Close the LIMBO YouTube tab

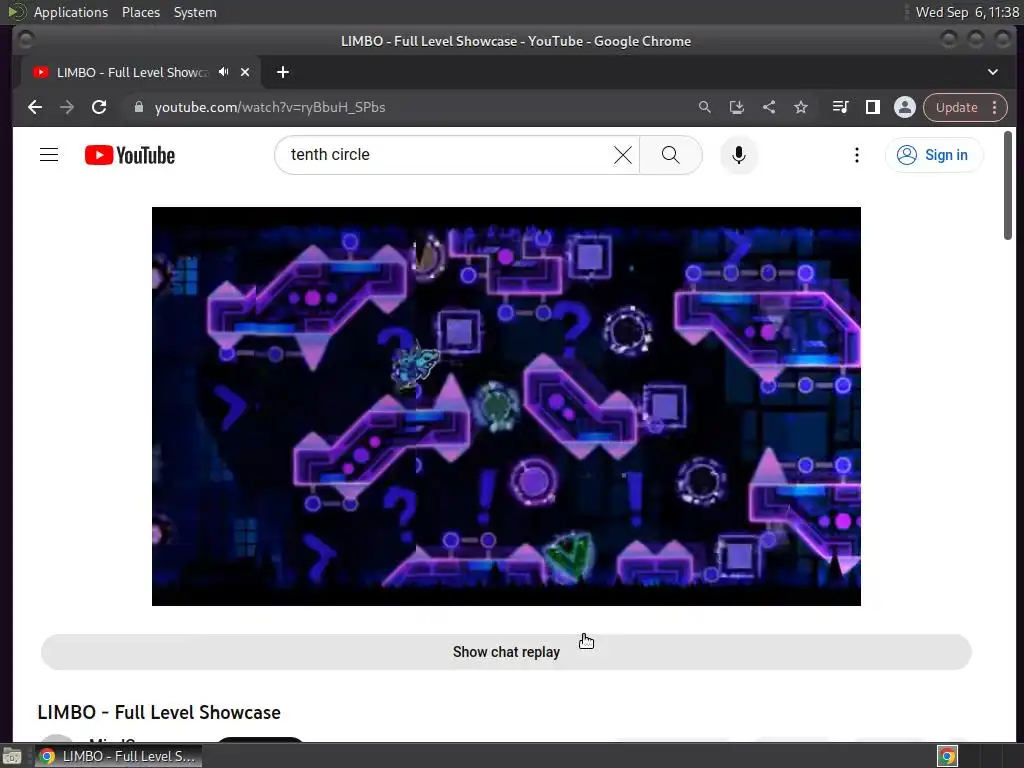tap(245, 72)
